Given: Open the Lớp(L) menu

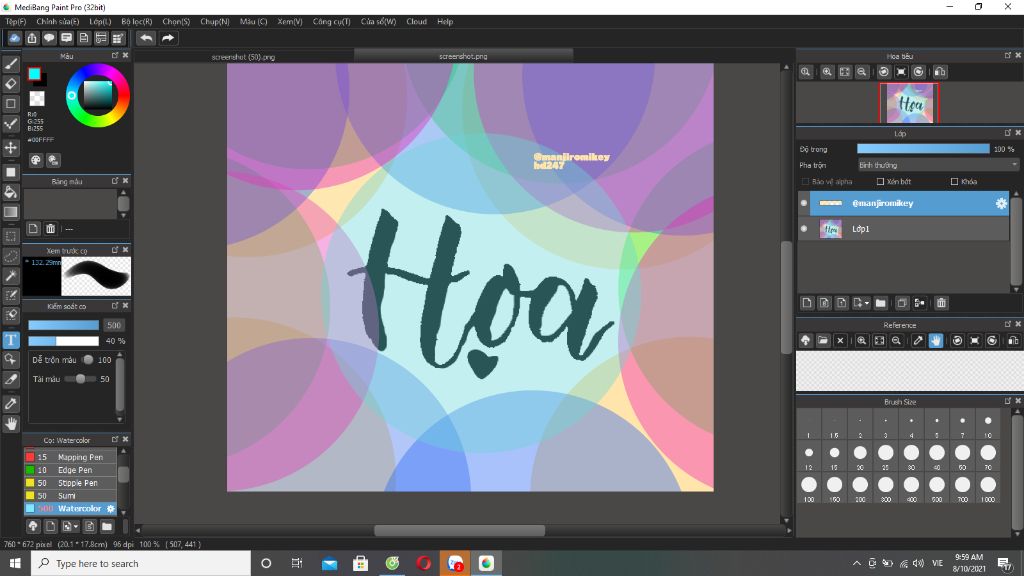Looking at the screenshot, I should point(100,22).
